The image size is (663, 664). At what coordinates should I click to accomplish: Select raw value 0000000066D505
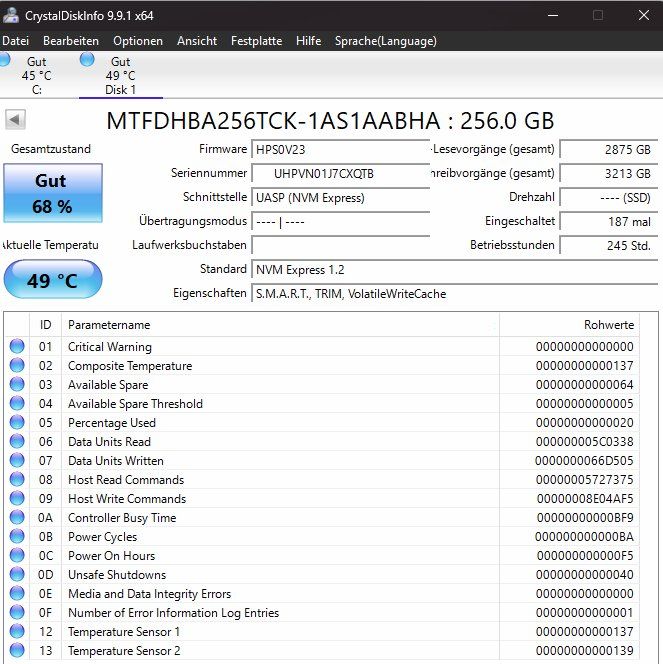(x=584, y=461)
